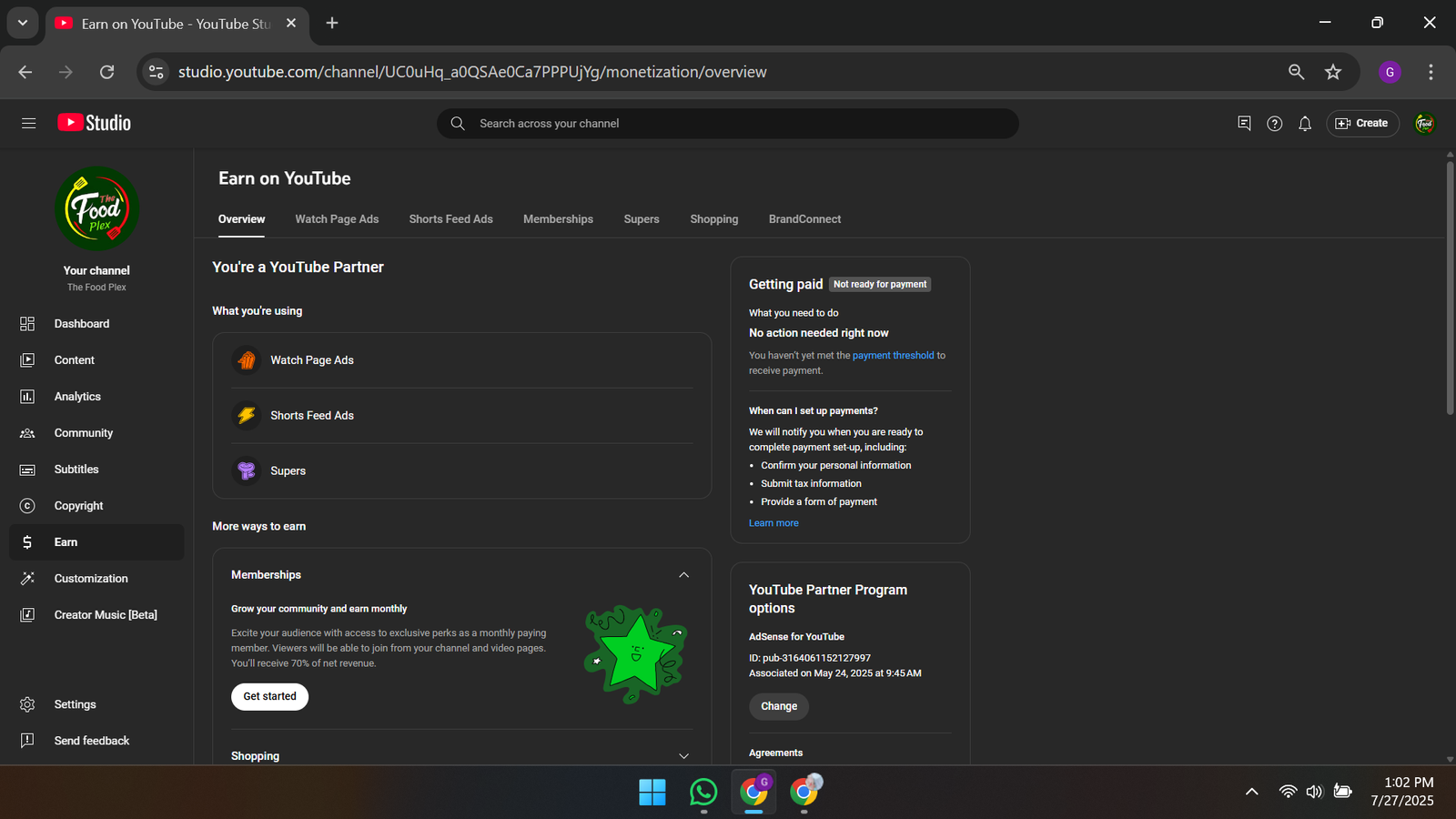The image size is (1456, 819).
Task: Open Copyright in the sidebar
Action: click(96, 506)
